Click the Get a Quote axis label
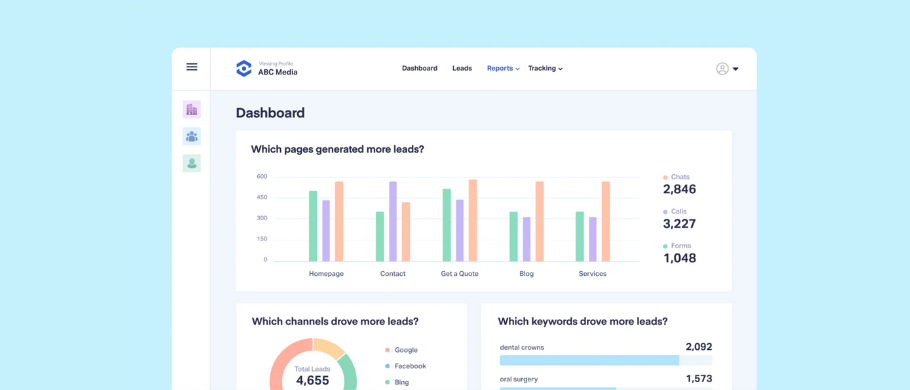This screenshot has height=390, width=910. pyautogui.click(x=460, y=274)
